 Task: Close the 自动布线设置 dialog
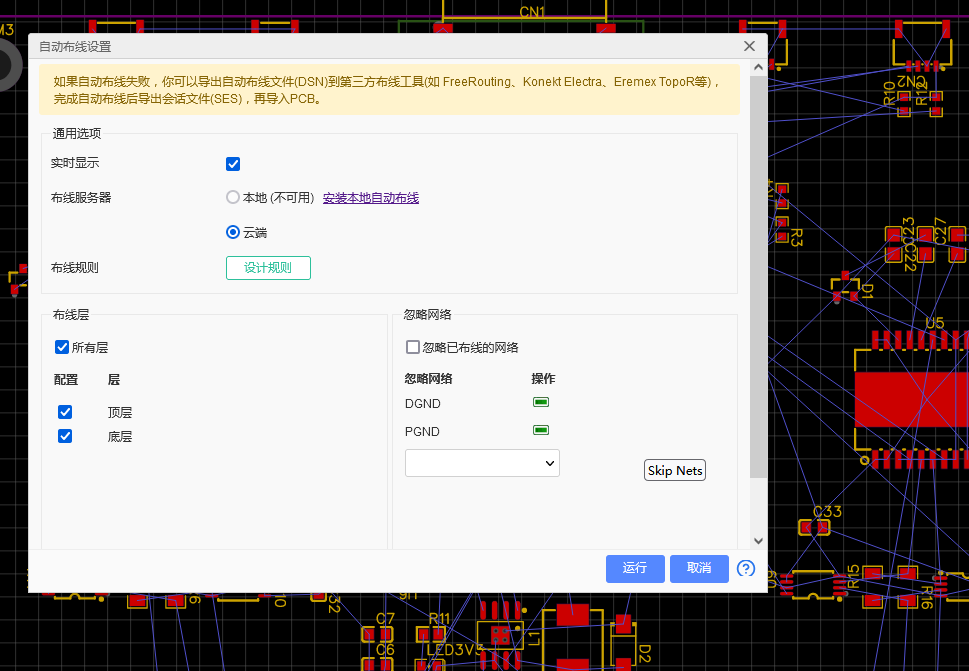coord(750,46)
